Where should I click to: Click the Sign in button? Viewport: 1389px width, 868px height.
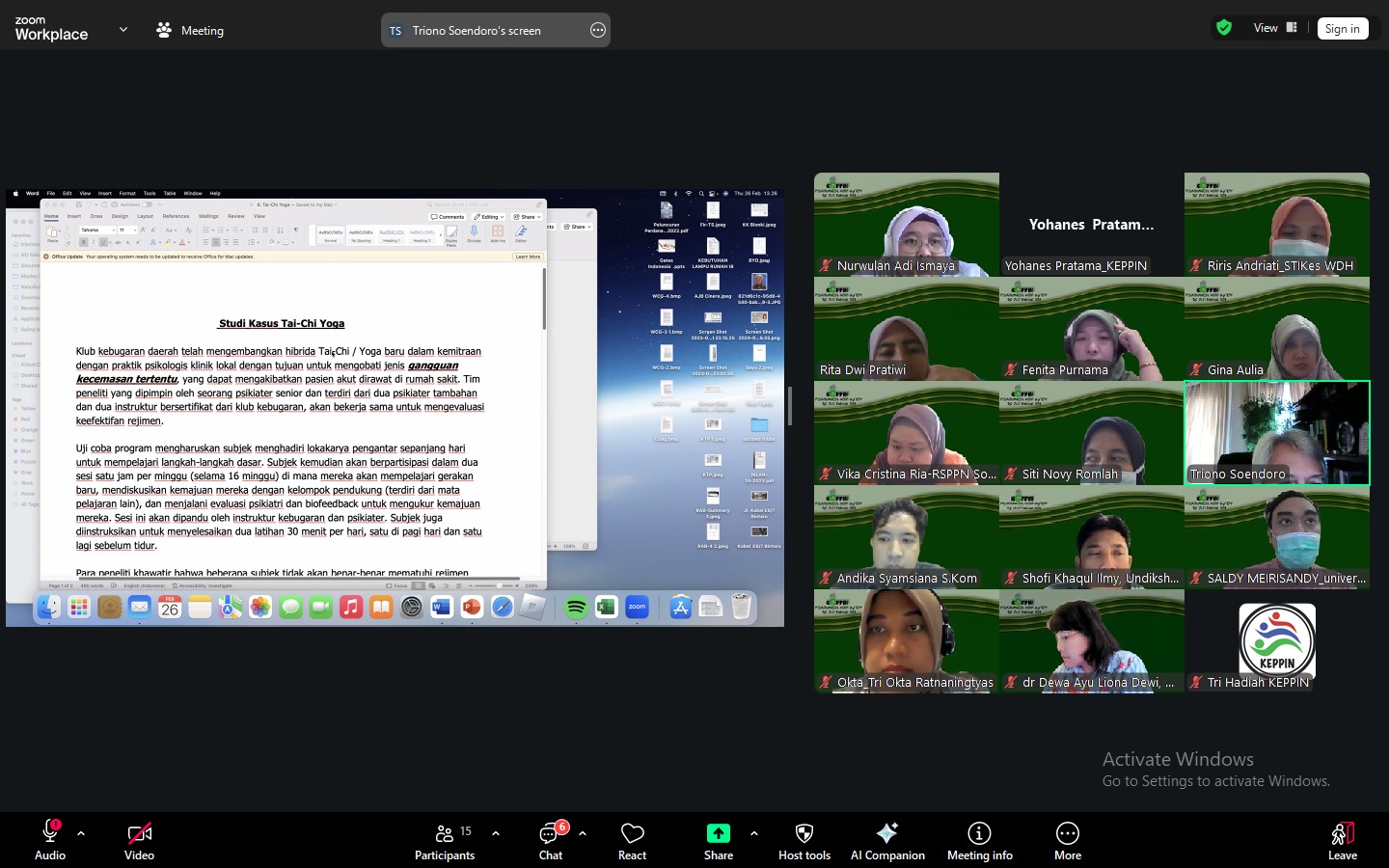[x=1342, y=29]
